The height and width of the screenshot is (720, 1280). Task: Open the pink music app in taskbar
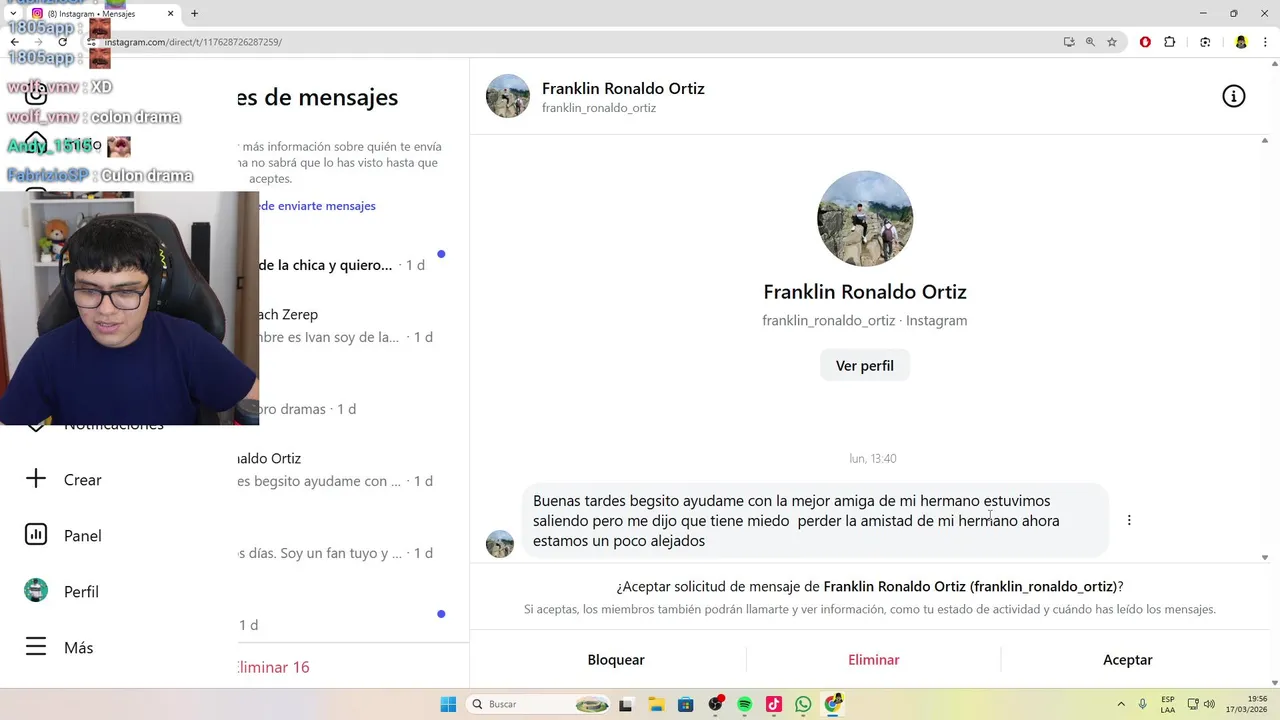point(774,704)
